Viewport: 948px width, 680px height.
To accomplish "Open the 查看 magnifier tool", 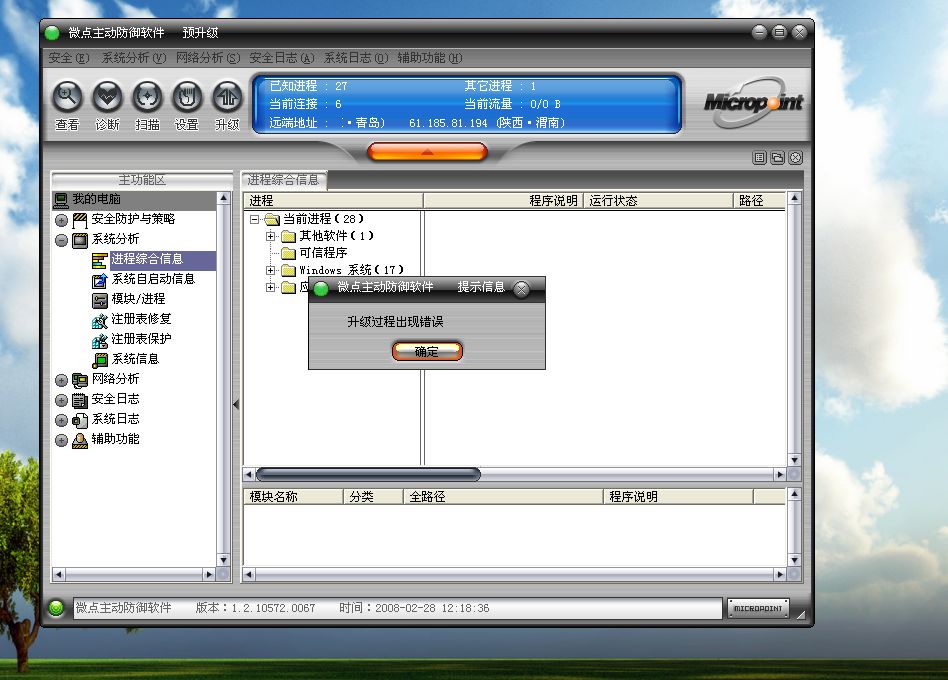I will click(67, 97).
